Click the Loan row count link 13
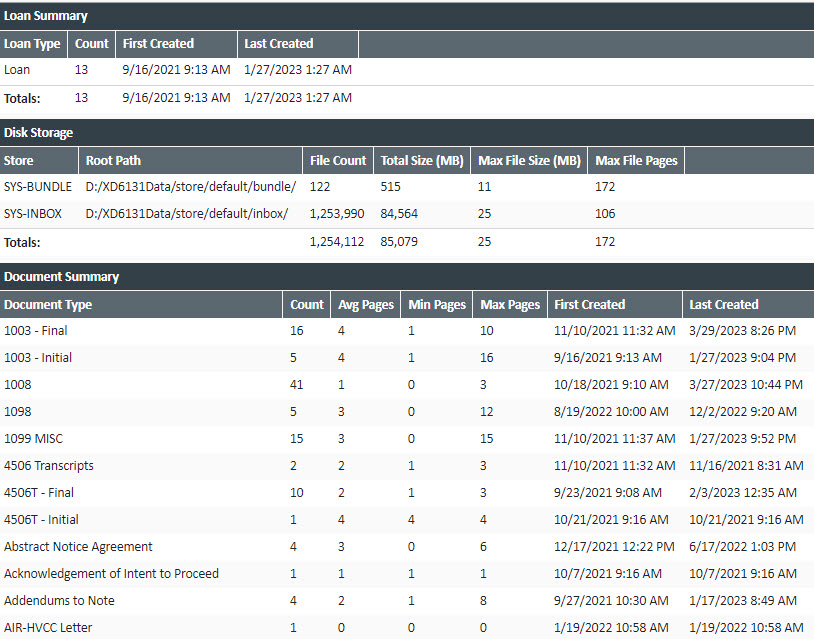The image size is (814, 639). pos(81,70)
